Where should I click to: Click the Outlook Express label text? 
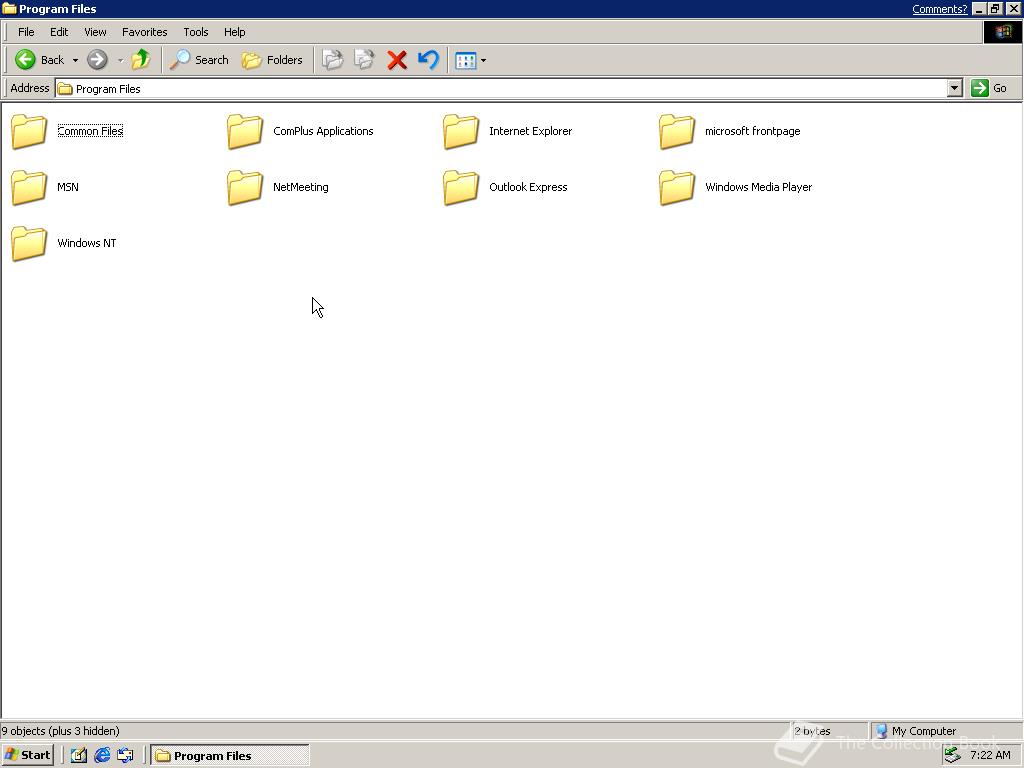click(528, 187)
